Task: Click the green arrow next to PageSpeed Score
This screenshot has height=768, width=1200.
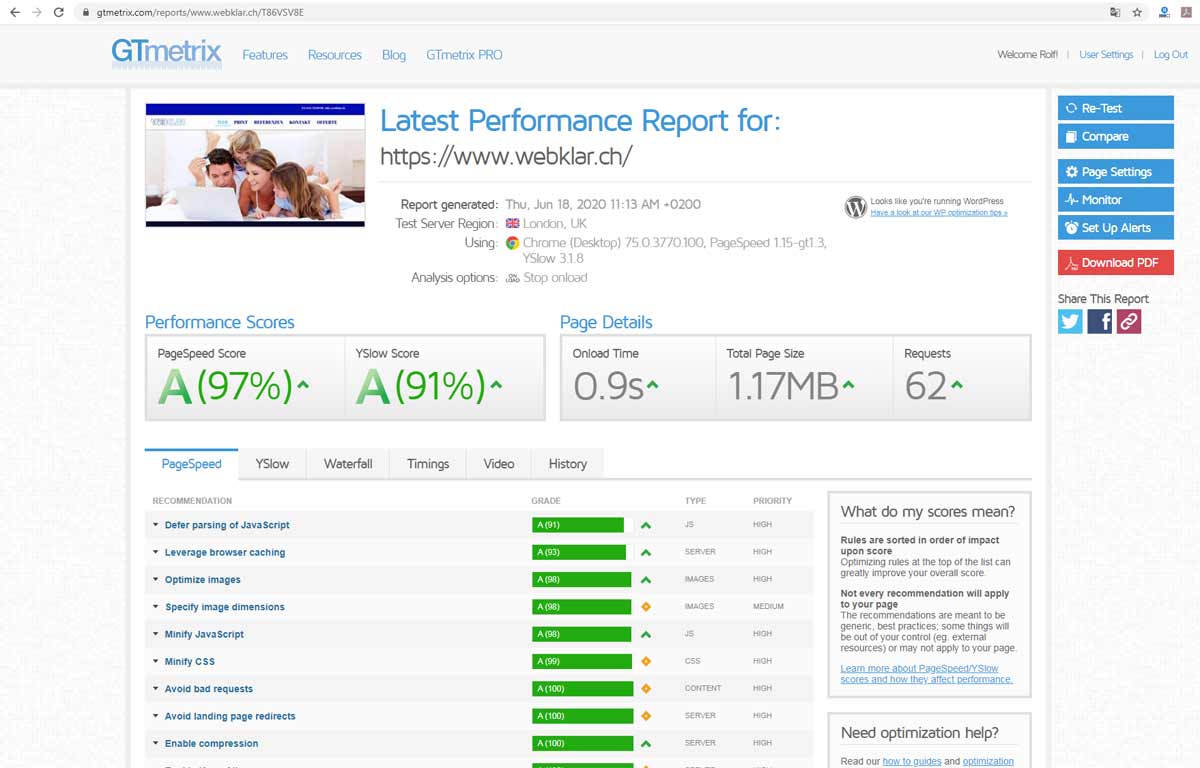Action: pyautogui.click(x=303, y=385)
